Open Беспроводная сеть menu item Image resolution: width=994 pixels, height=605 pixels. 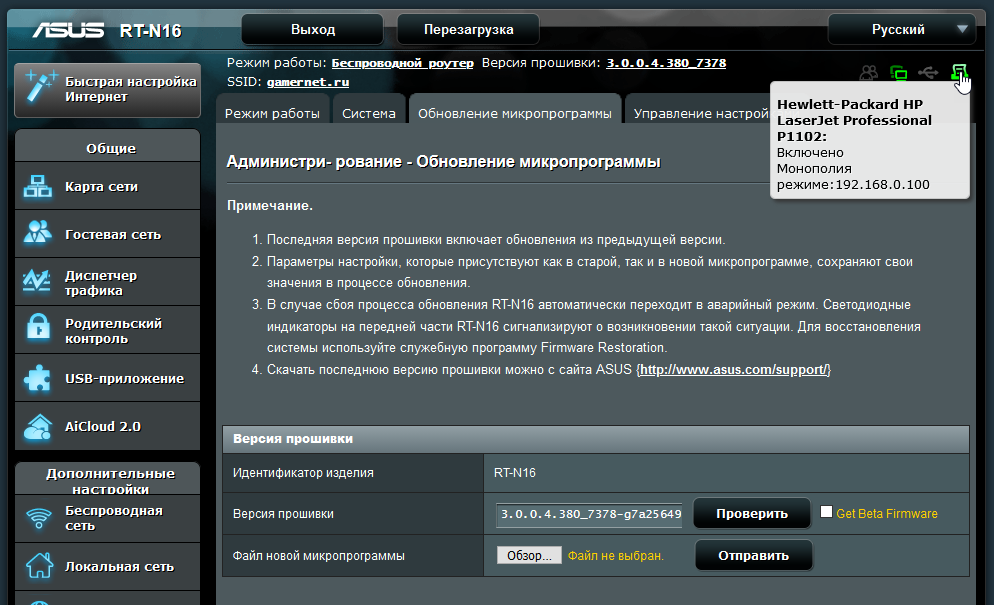[x=107, y=518]
